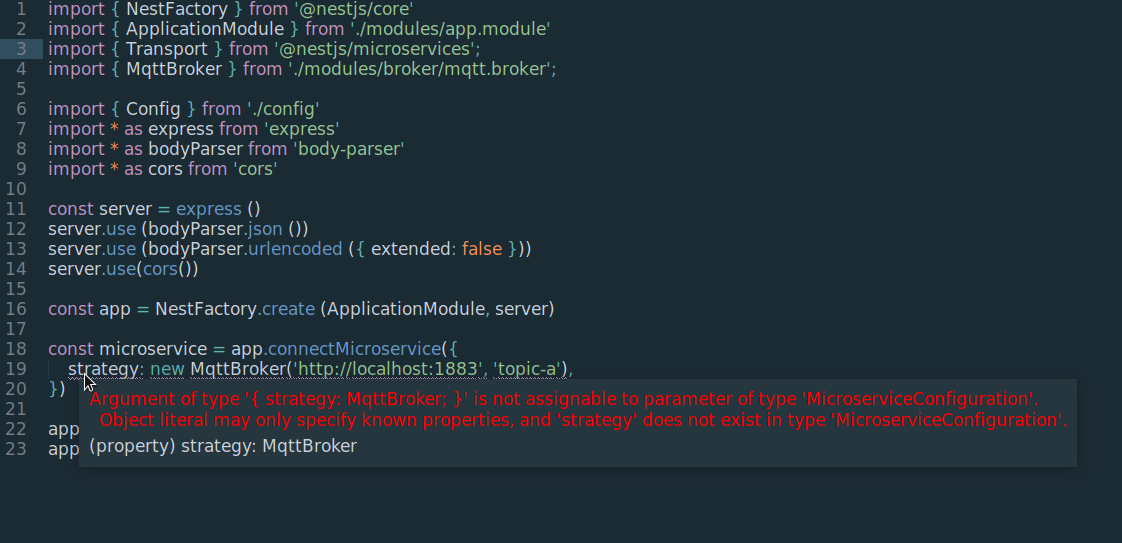Click the '(property) strategy: MqttBroker' tooltip text
1122x543 pixels.
click(223, 446)
